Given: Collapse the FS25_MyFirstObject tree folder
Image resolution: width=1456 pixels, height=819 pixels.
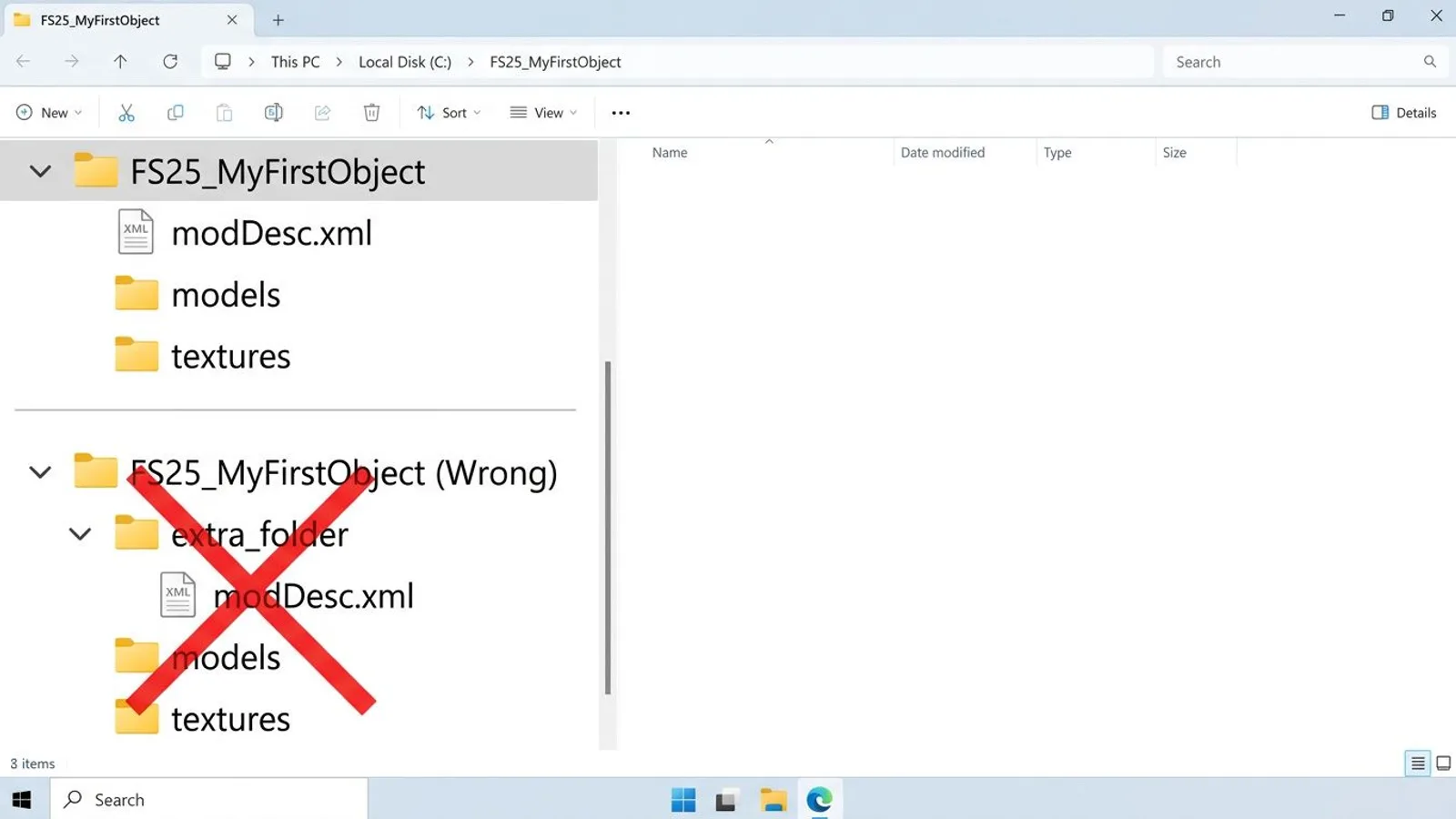Looking at the screenshot, I should click(x=40, y=171).
